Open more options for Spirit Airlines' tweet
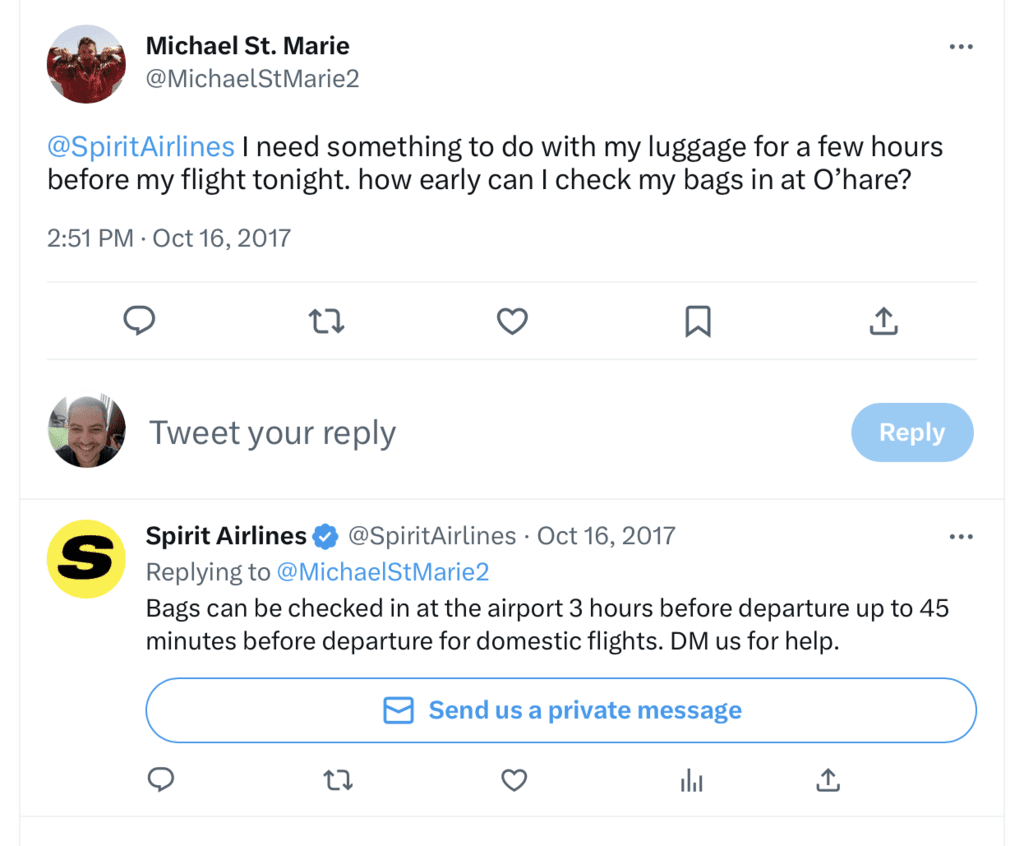 [961, 536]
